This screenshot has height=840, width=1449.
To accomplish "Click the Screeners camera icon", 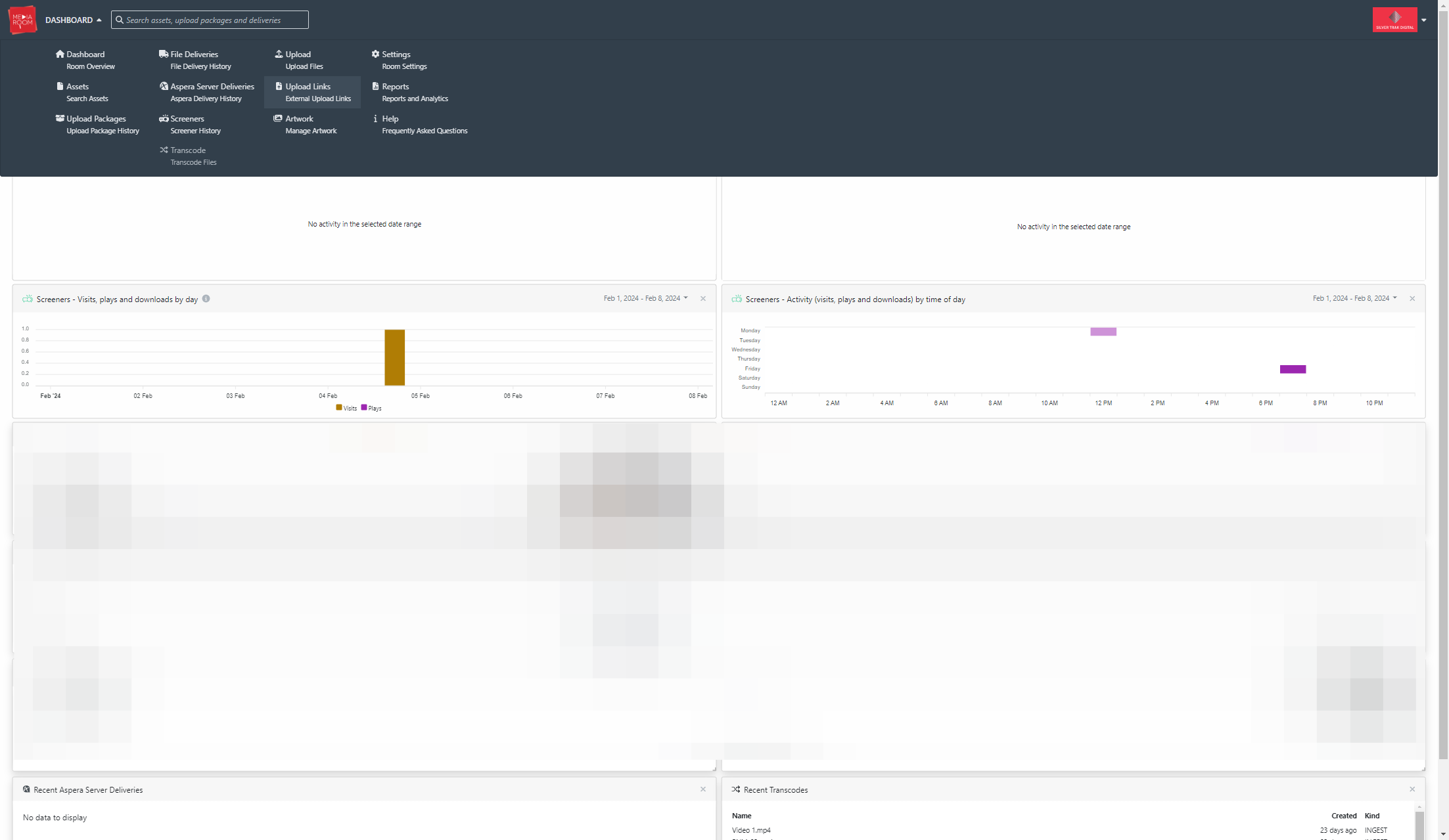I will (x=164, y=118).
